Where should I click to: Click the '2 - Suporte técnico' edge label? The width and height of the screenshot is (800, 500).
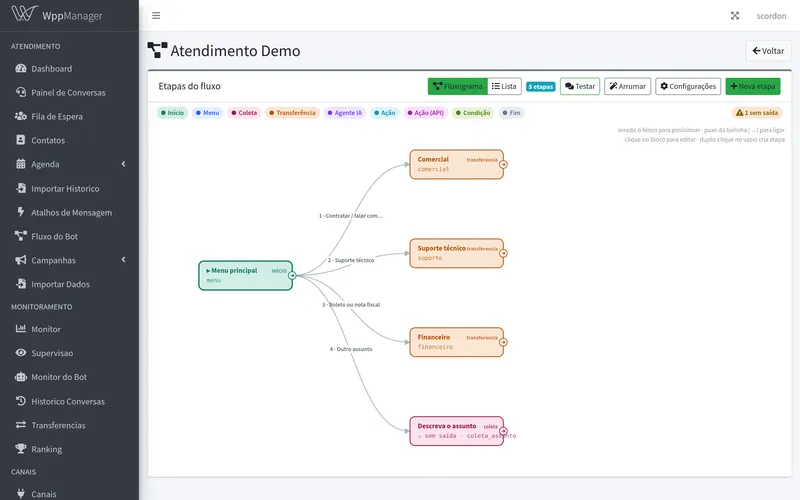pyautogui.click(x=351, y=260)
